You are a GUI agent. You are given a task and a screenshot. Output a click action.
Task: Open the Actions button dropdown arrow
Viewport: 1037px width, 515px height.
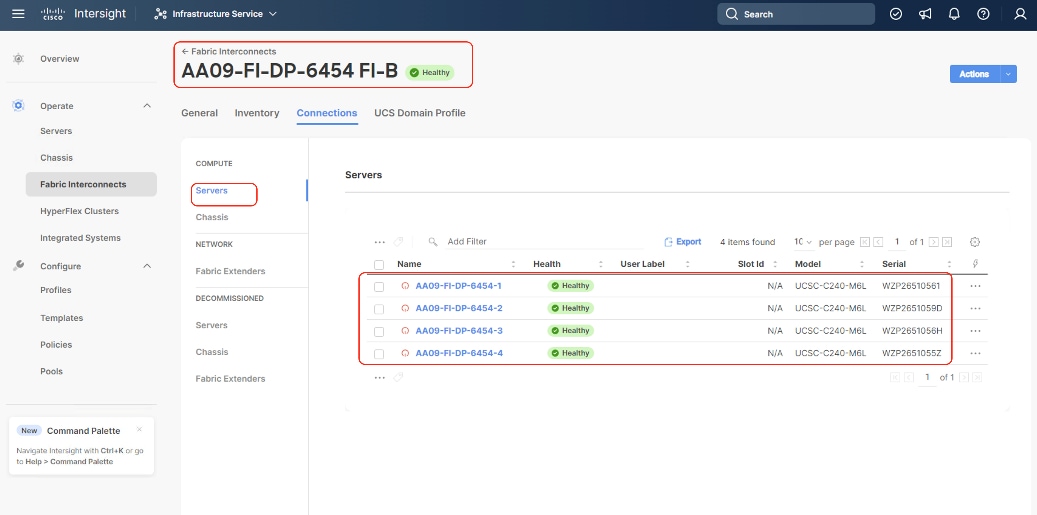1009,74
